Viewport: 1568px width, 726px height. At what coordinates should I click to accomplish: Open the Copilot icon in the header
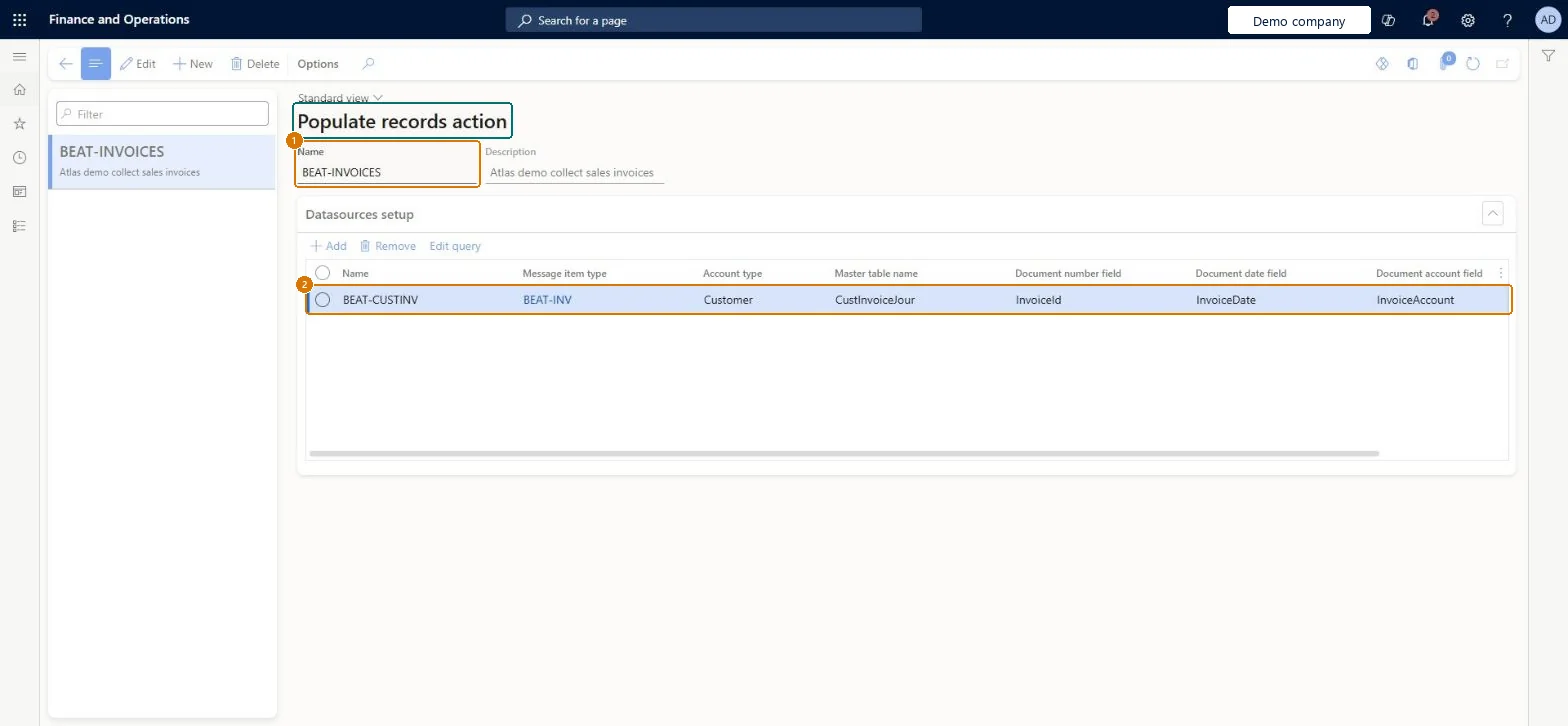pyautogui.click(x=1388, y=20)
